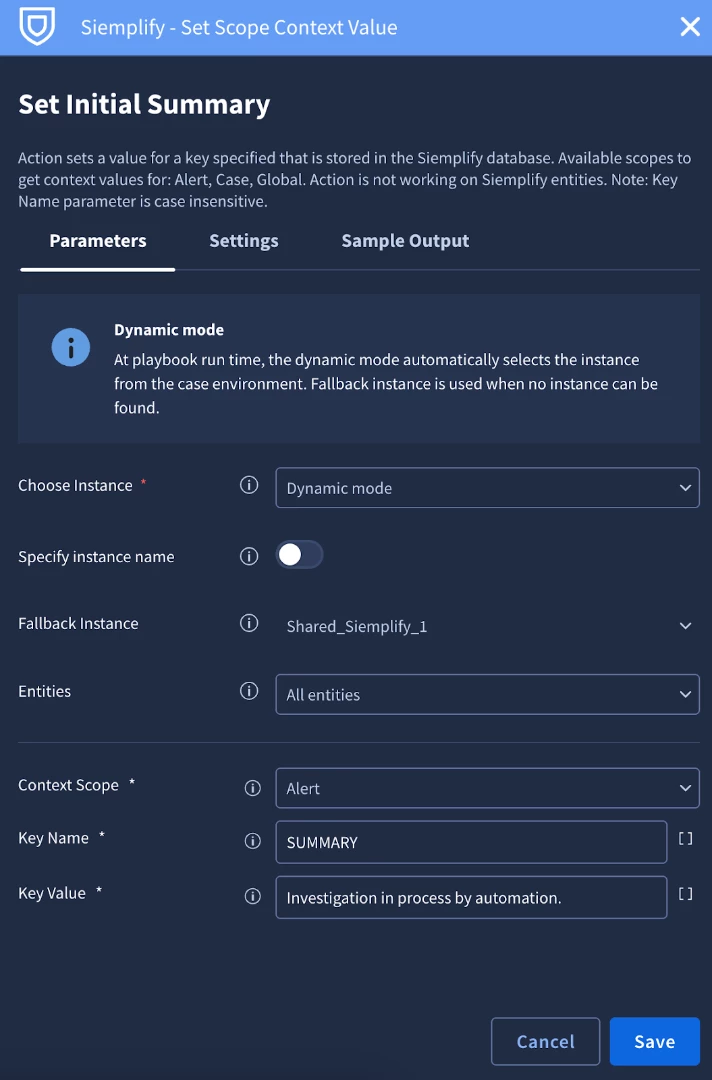Click the Siemplify shield logo icon
712x1080 pixels.
(37, 26)
